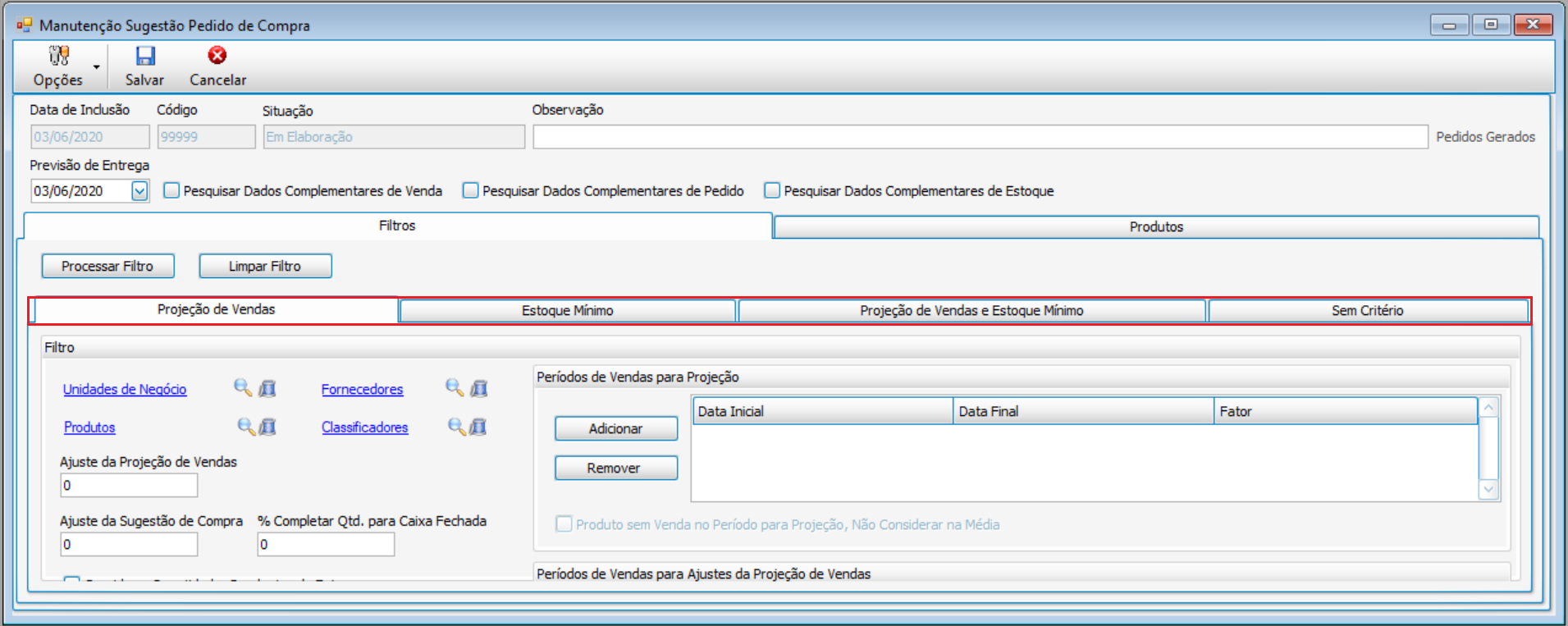
Task: Open the Opções toolbar menu icon
Action: tap(58, 56)
